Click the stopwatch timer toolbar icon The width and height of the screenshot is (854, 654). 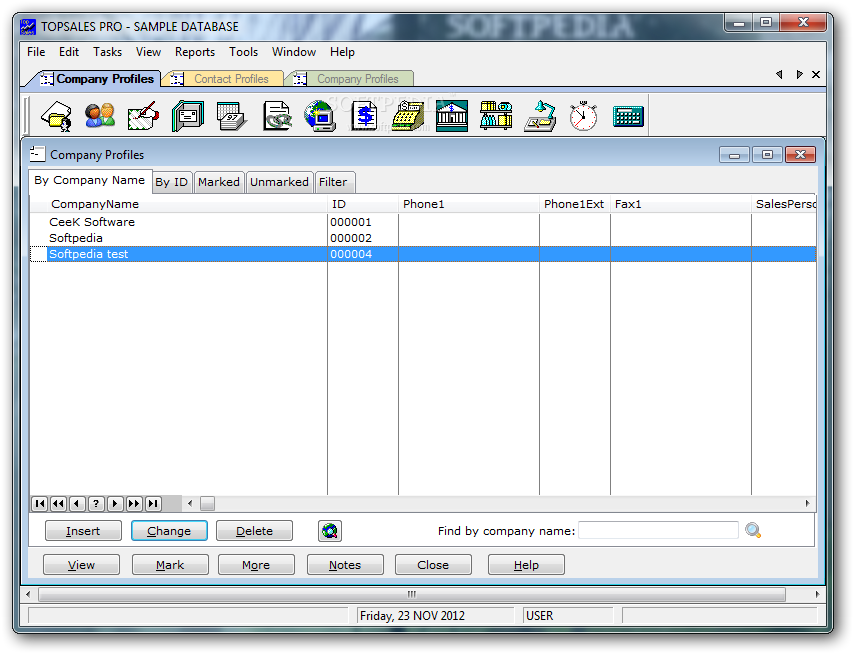pos(583,116)
